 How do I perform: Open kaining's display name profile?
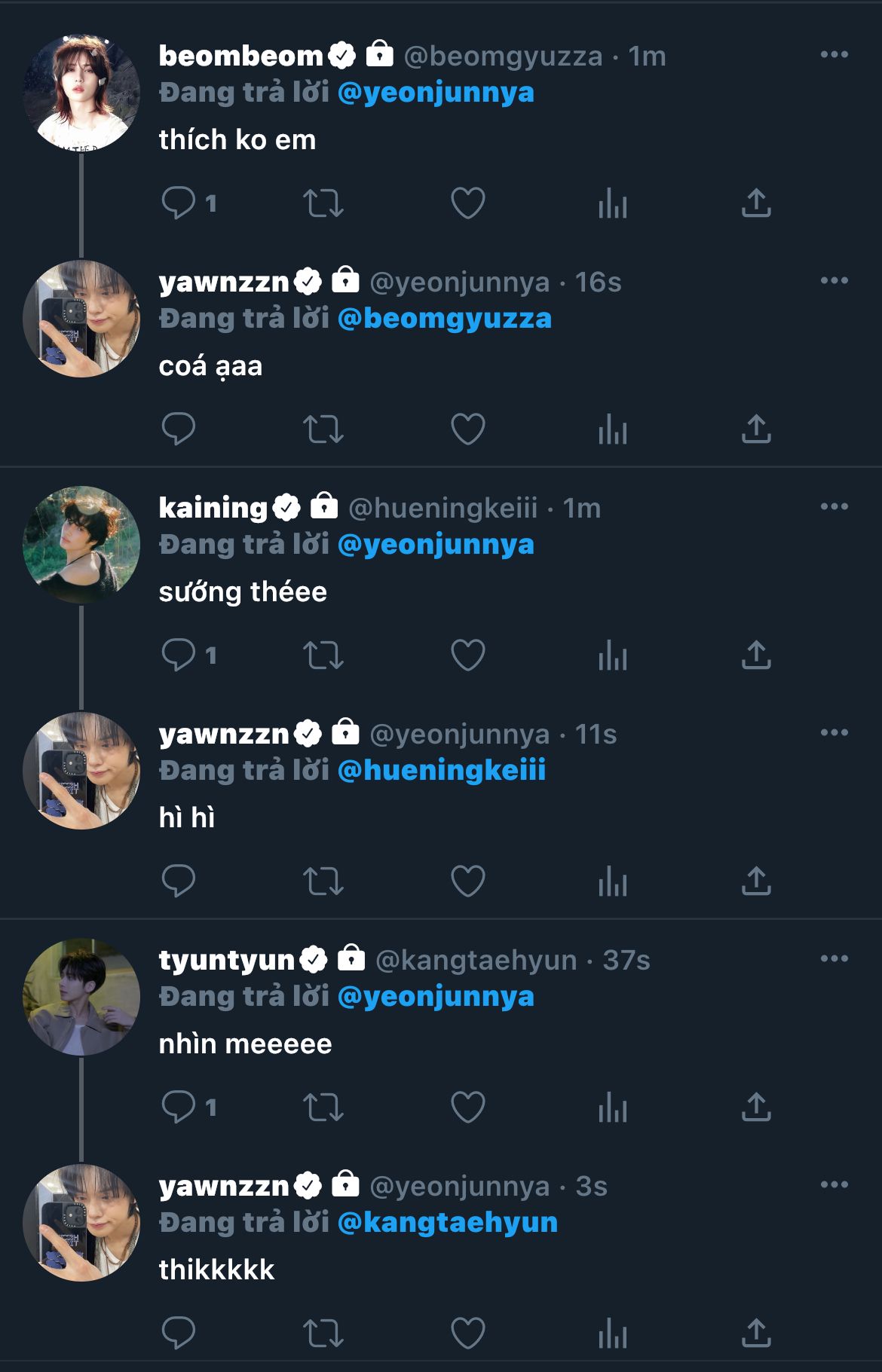coord(213,508)
